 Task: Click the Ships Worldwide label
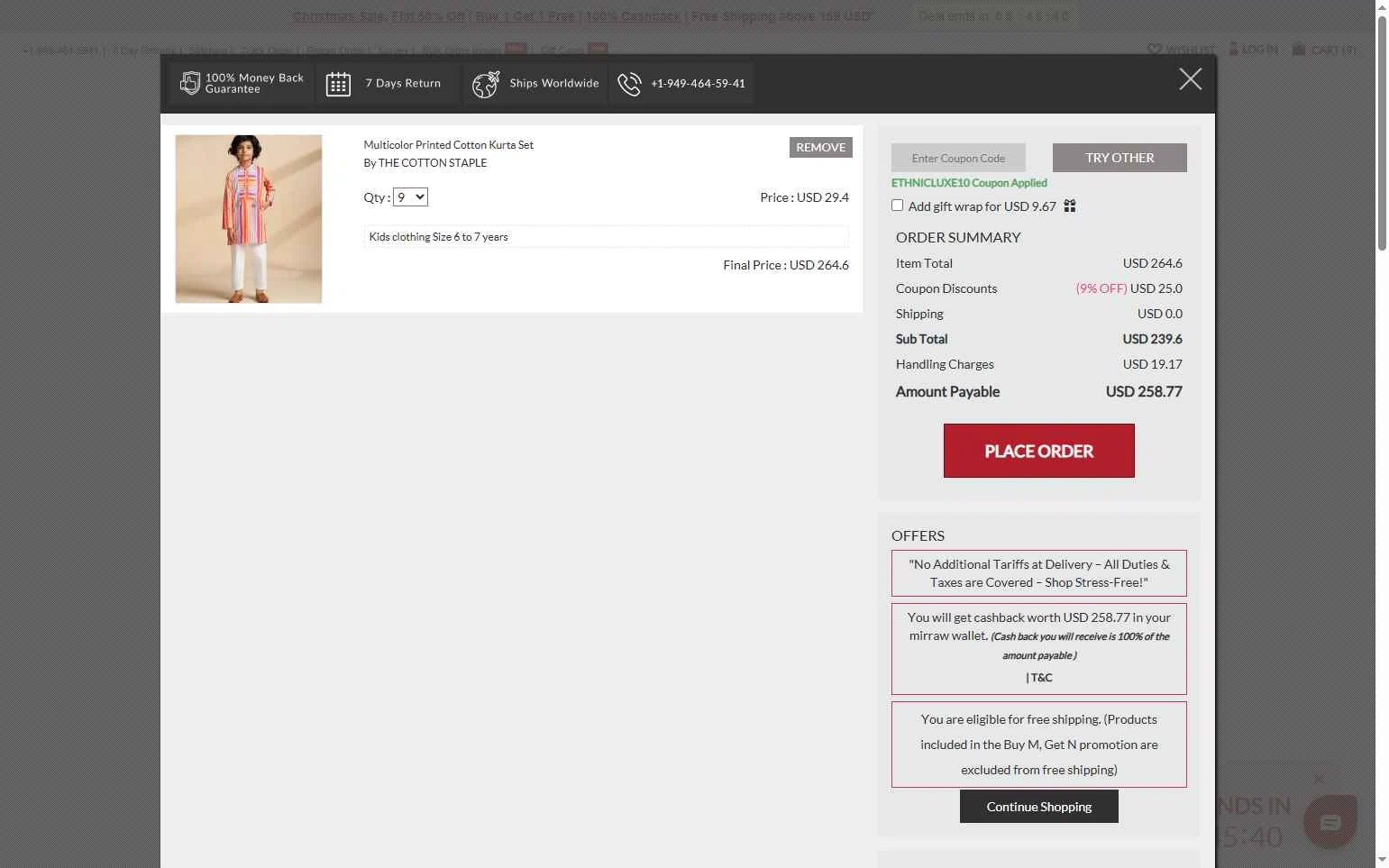[554, 84]
